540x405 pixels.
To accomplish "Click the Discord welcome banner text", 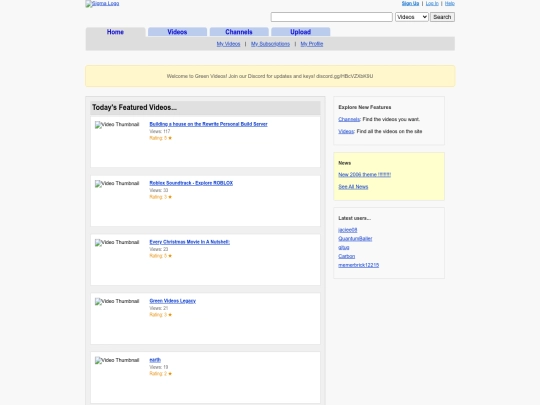I will pyautogui.click(x=270, y=76).
